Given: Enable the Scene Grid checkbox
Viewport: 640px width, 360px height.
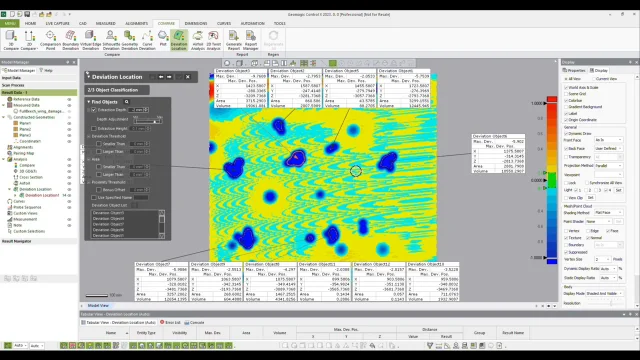Looking at the screenshot, I should pos(566,94).
